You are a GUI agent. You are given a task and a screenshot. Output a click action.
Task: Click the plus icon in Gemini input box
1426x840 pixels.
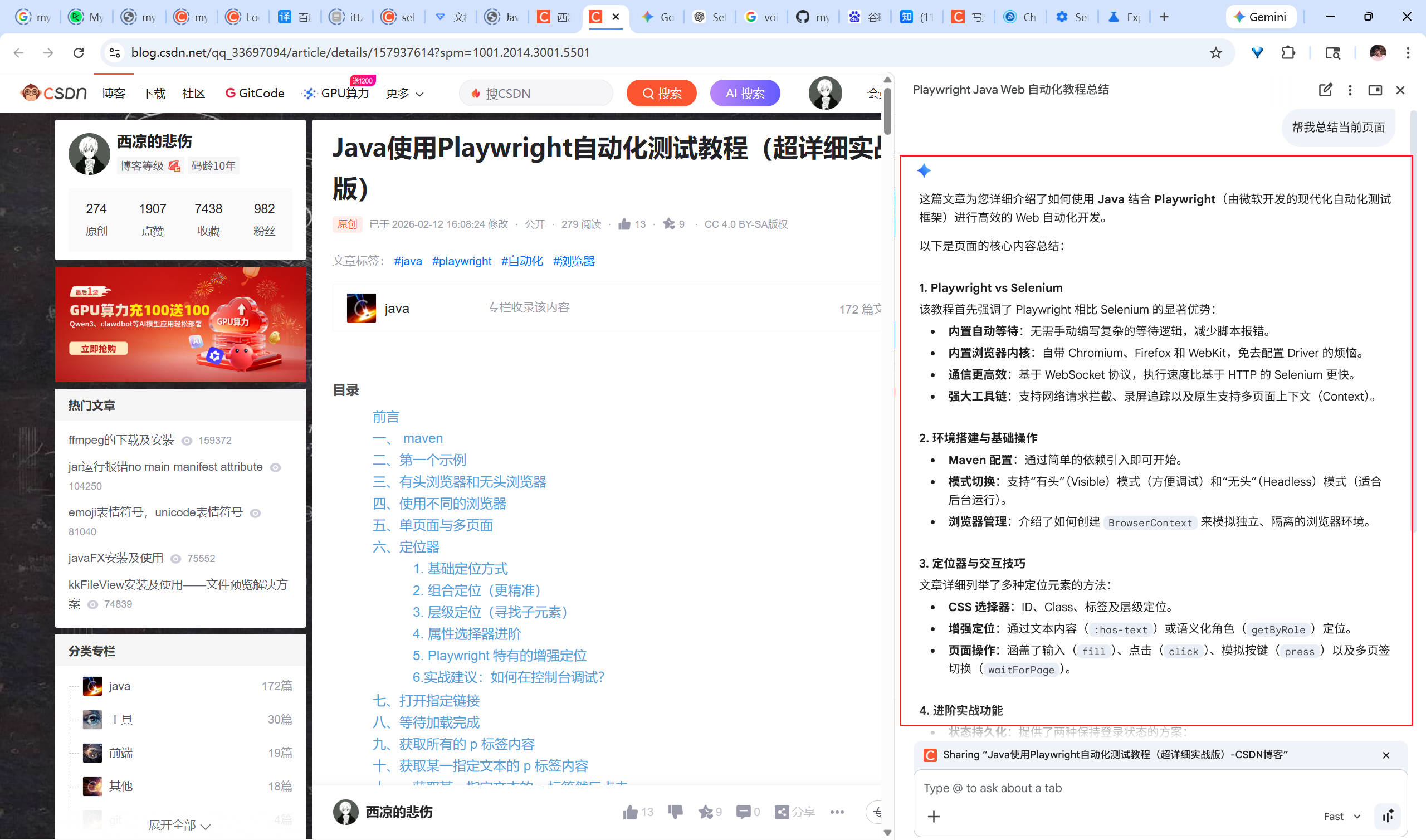pyautogui.click(x=934, y=817)
